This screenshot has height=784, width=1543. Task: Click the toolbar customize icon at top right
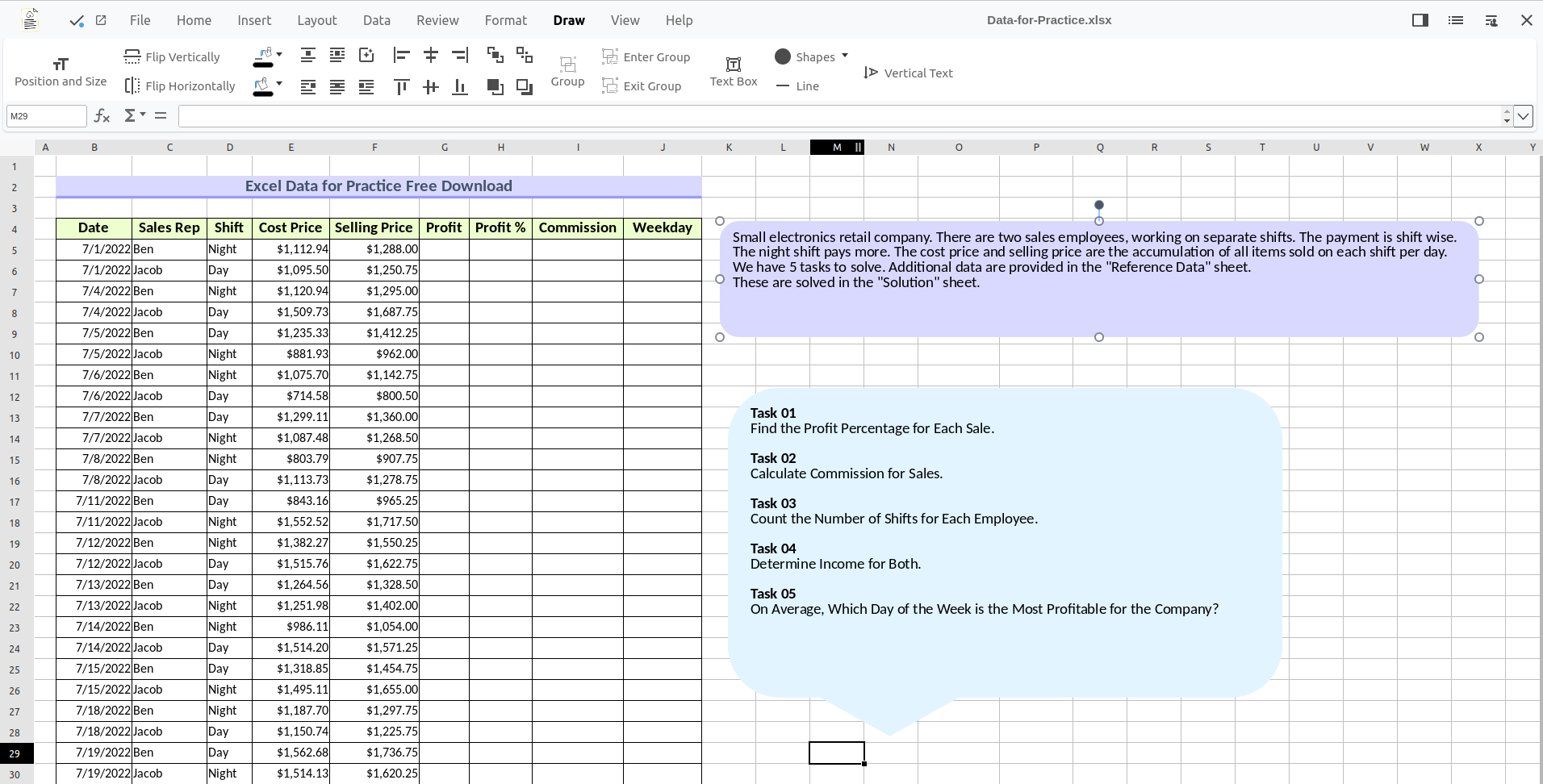point(1491,20)
